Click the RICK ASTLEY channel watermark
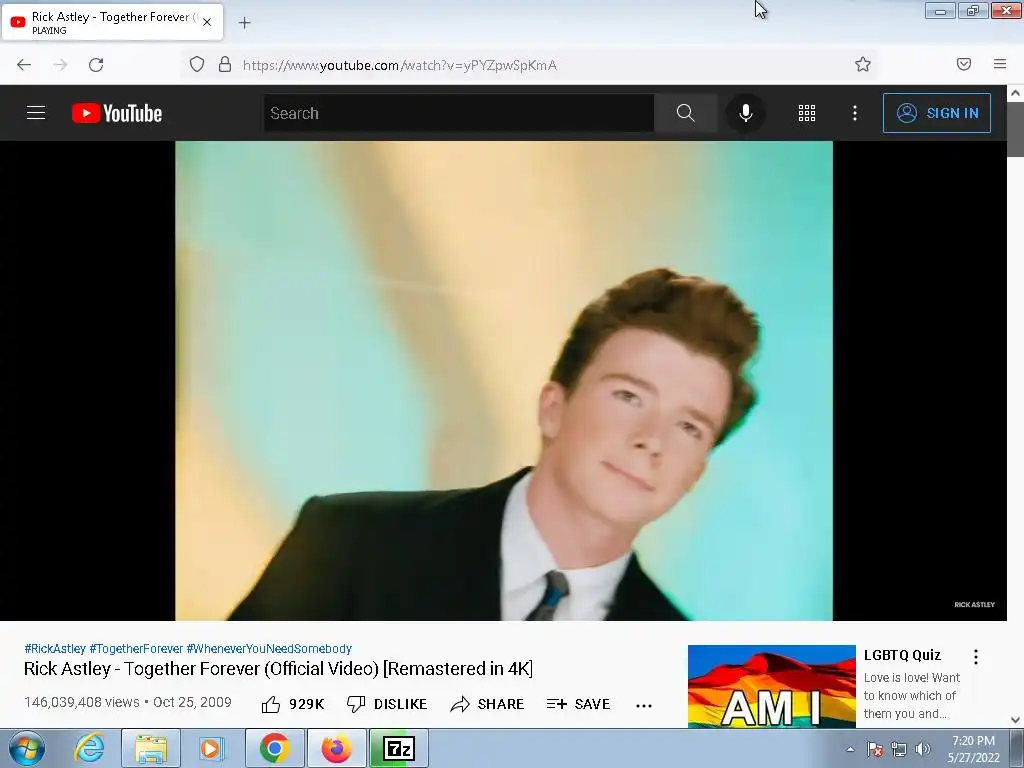The width and height of the screenshot is (1024, 768). [974, 605]
